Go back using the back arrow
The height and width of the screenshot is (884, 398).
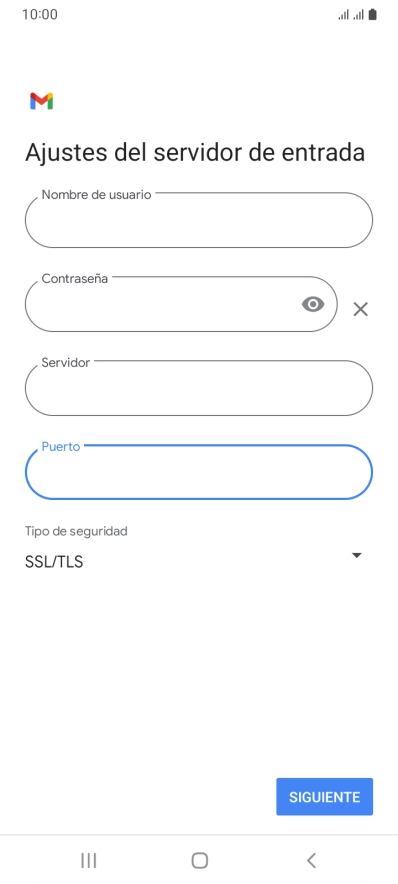pos(311,860)
